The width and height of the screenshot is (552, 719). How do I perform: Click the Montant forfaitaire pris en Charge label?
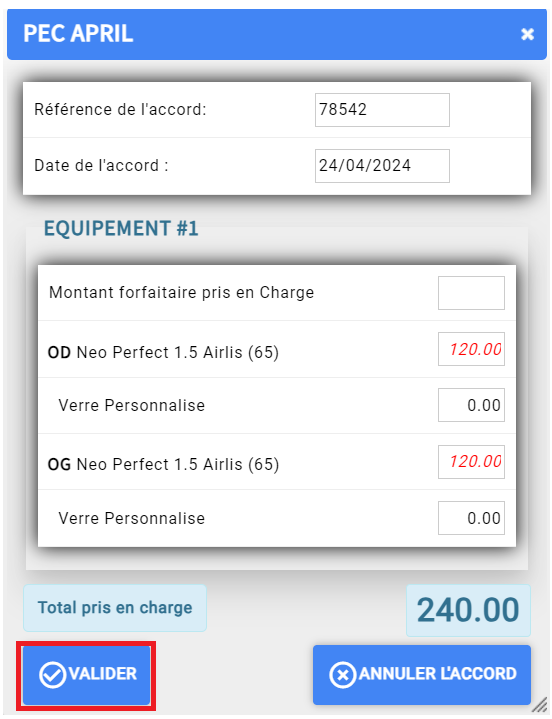tap(182, 293)
